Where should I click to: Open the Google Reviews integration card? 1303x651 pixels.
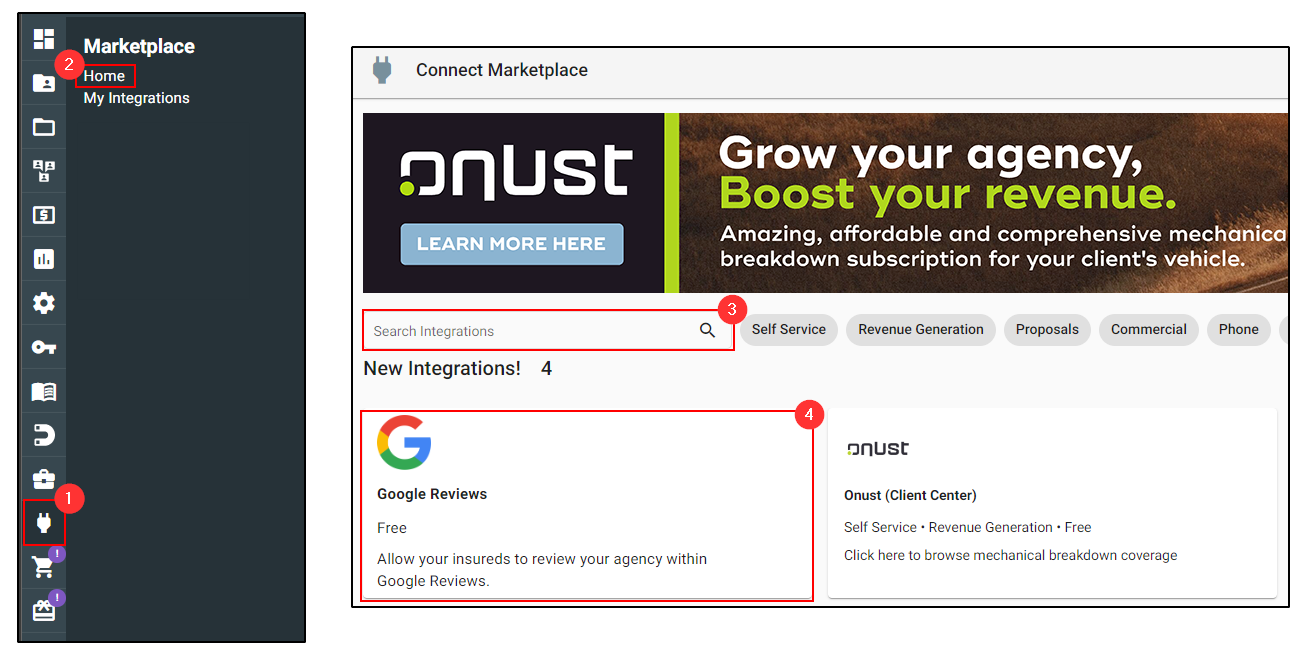tap(588, 504)
